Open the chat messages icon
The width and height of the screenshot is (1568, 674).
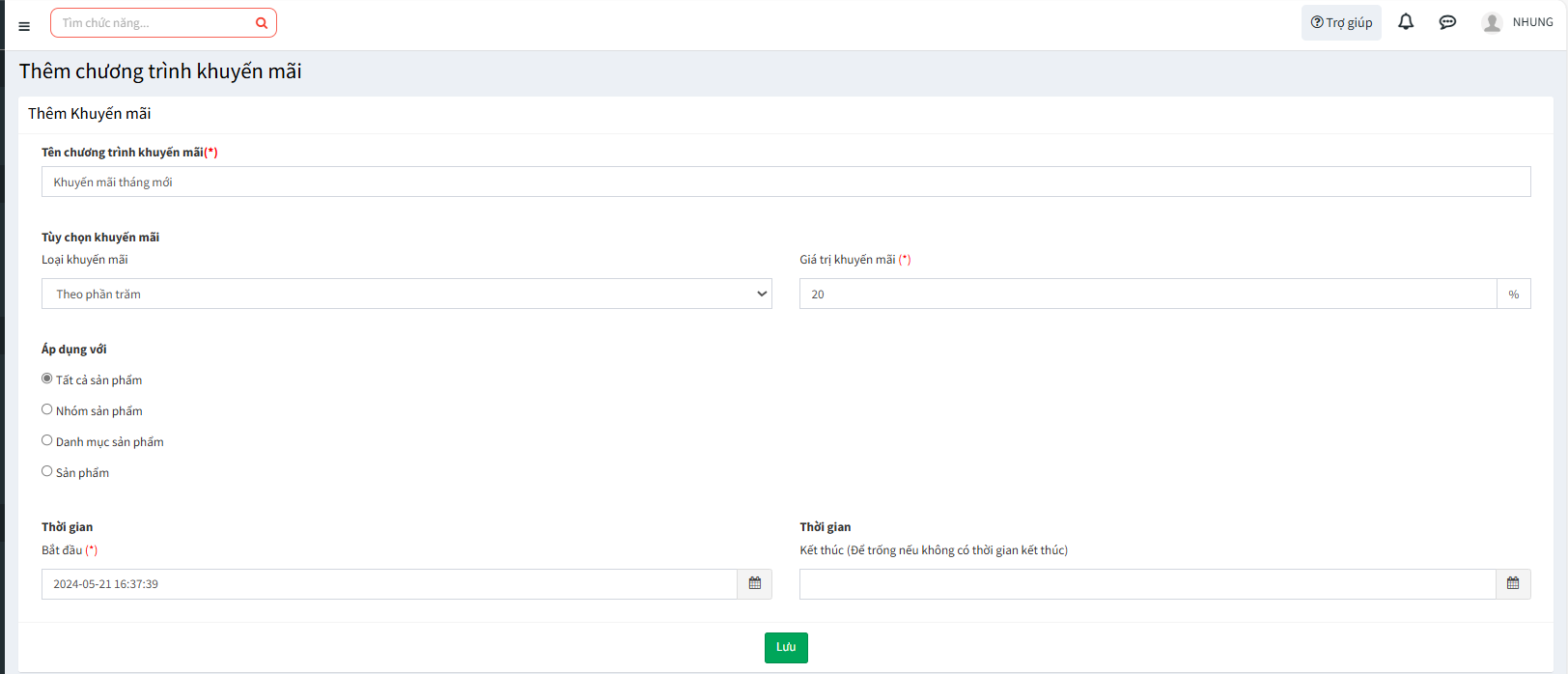tap(1447, 22)
